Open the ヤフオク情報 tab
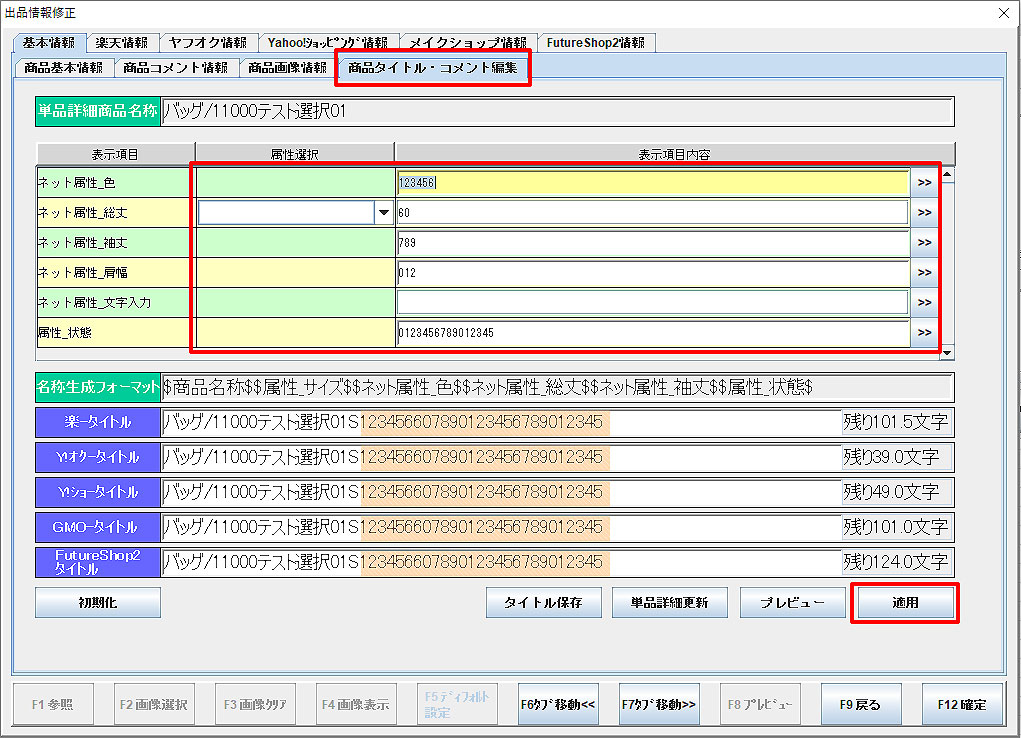This screenshot has width=1021, height=738. pyautogui.click(x=207, y=43)
